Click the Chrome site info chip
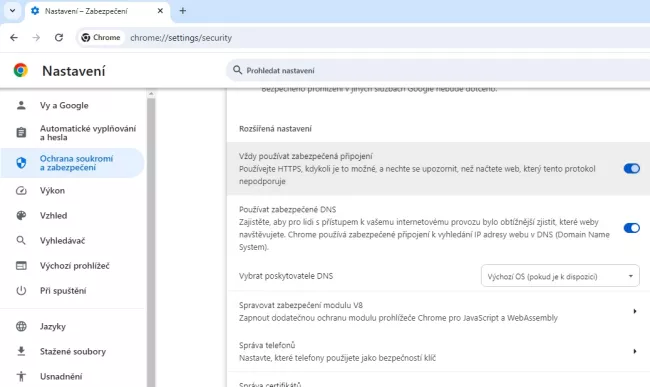 click(101, 38)
